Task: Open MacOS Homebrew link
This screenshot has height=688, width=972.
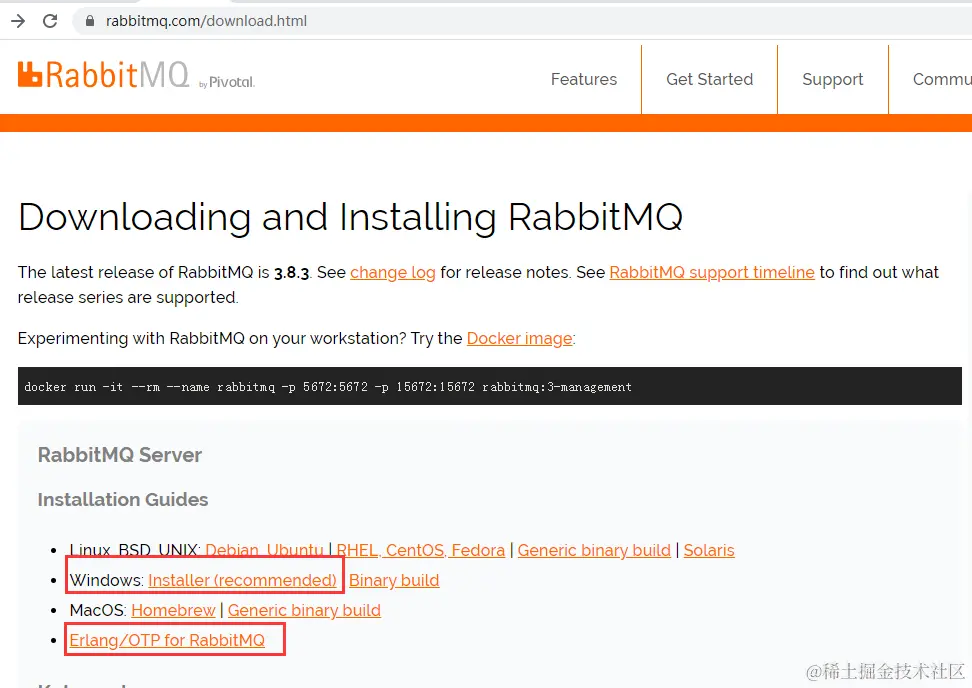Action: (173, 610)
